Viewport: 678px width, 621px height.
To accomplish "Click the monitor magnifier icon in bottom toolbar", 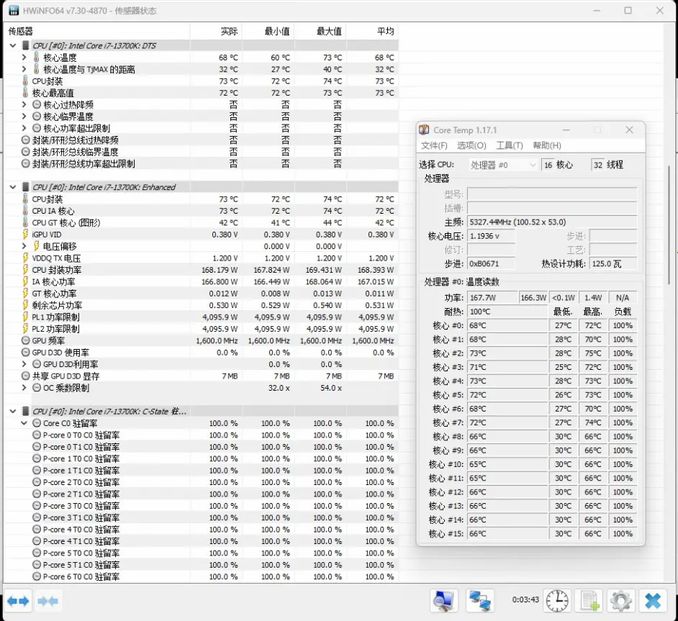I will click(444, 601).
